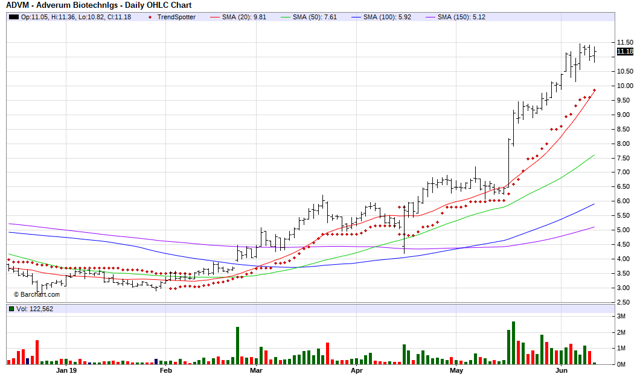
Task: Click the tallest green volume bar in mid-May
Action: tap(513, 343)
